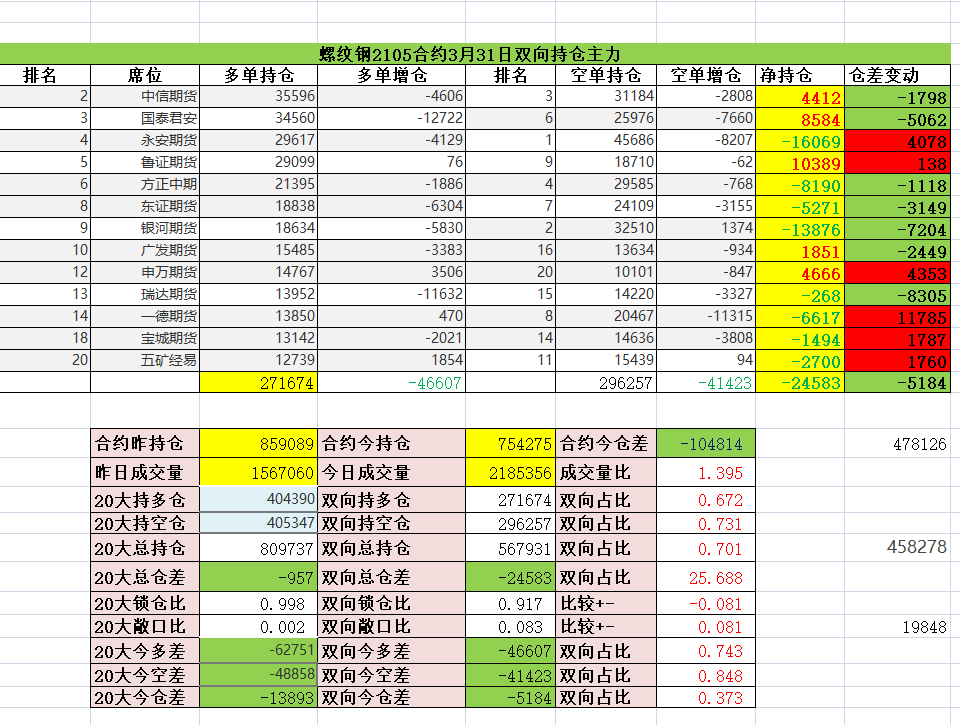Select the standalone value 19848
Viewport: 960px width, 725px height.
click(x=925, y=627)
